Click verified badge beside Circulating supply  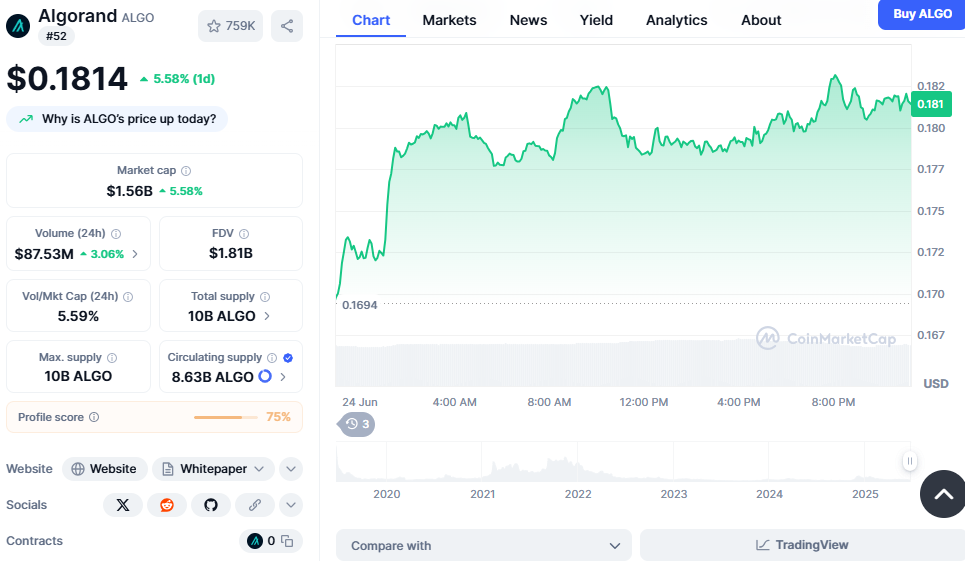[x=288, y=358]
